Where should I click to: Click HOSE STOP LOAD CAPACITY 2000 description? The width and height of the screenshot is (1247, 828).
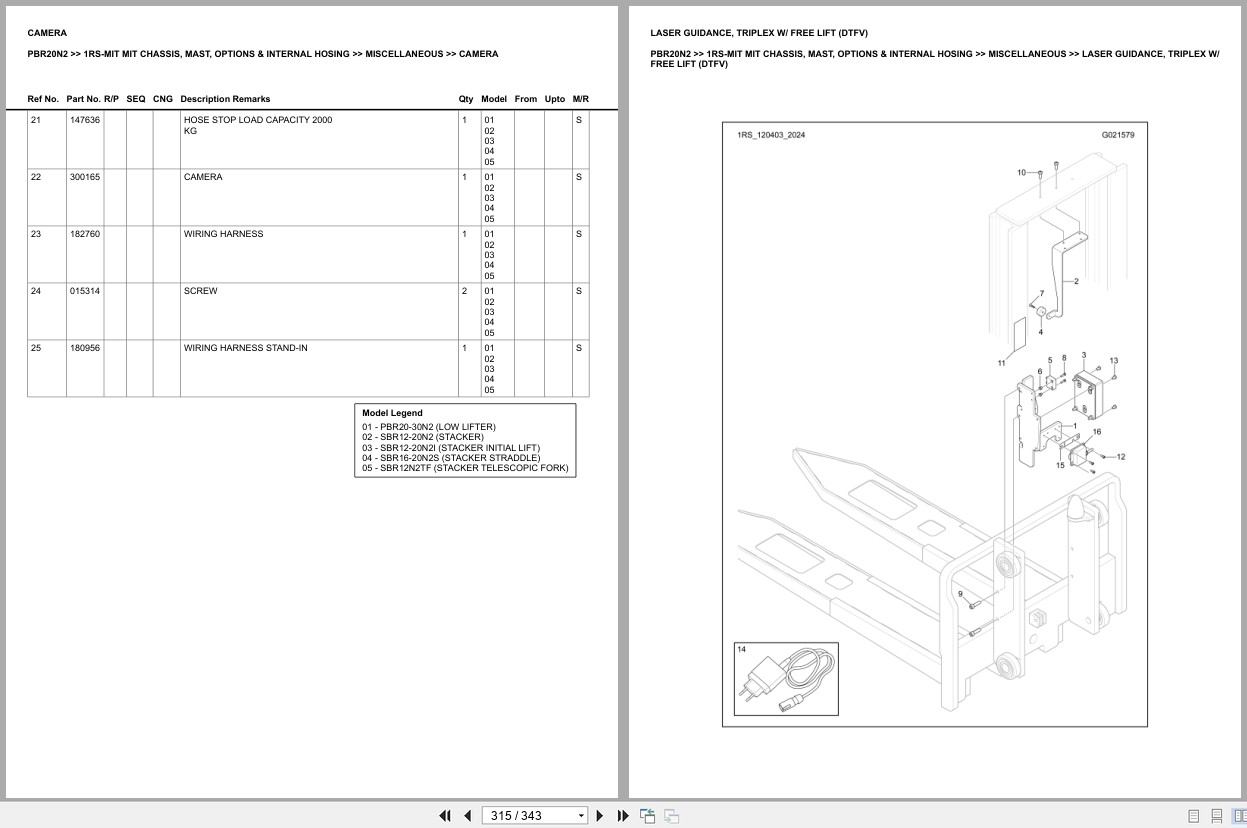point(258,125)
